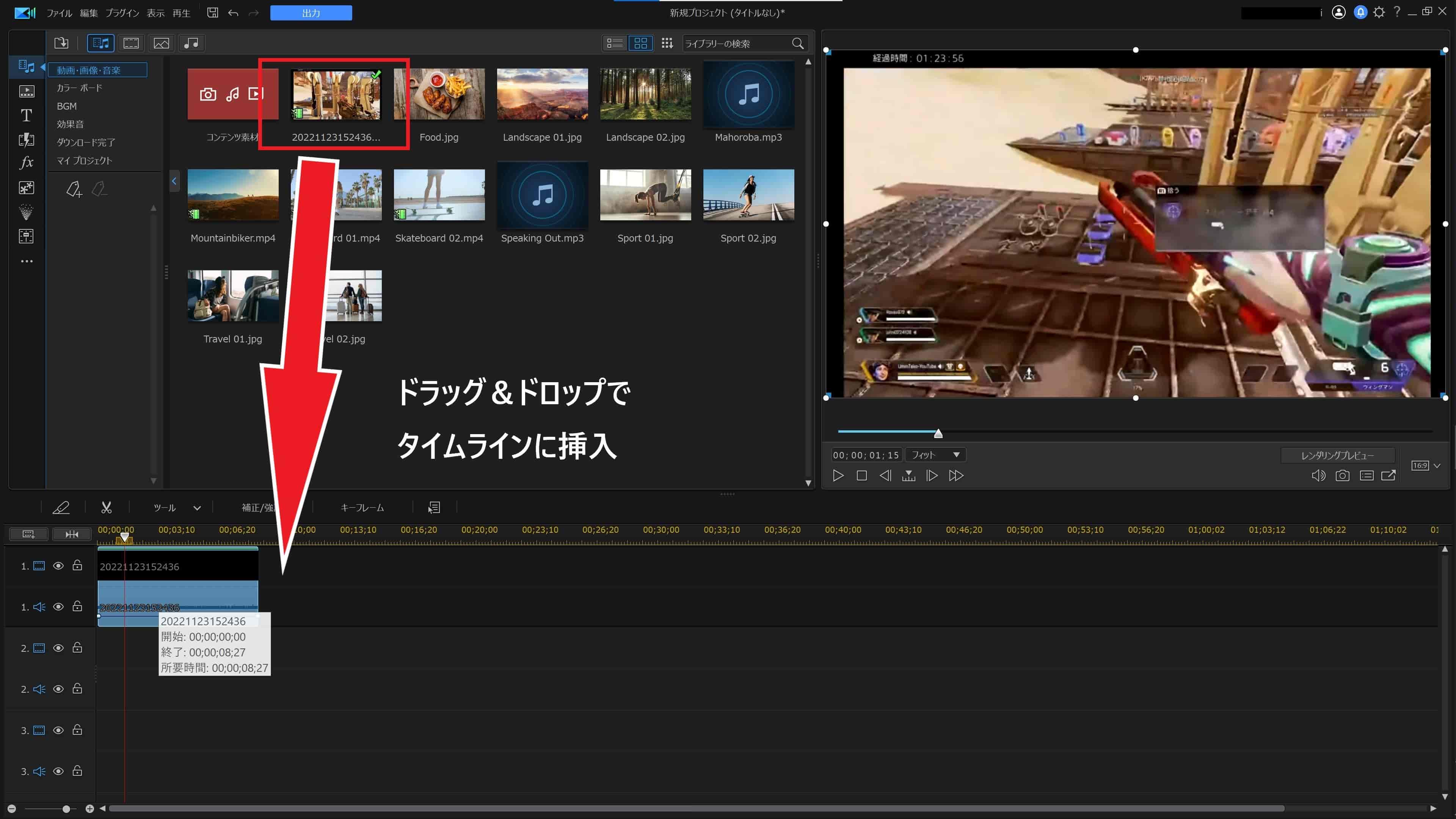The height and width of the screenshot is (819, 1456).
Task: Show only image files in the library
Action: 161,43
